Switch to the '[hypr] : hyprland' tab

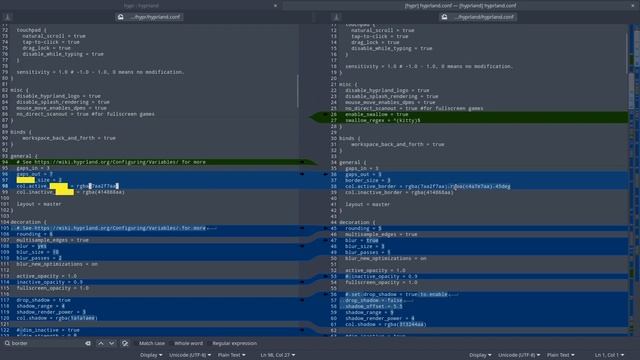[x=141, y=6]
